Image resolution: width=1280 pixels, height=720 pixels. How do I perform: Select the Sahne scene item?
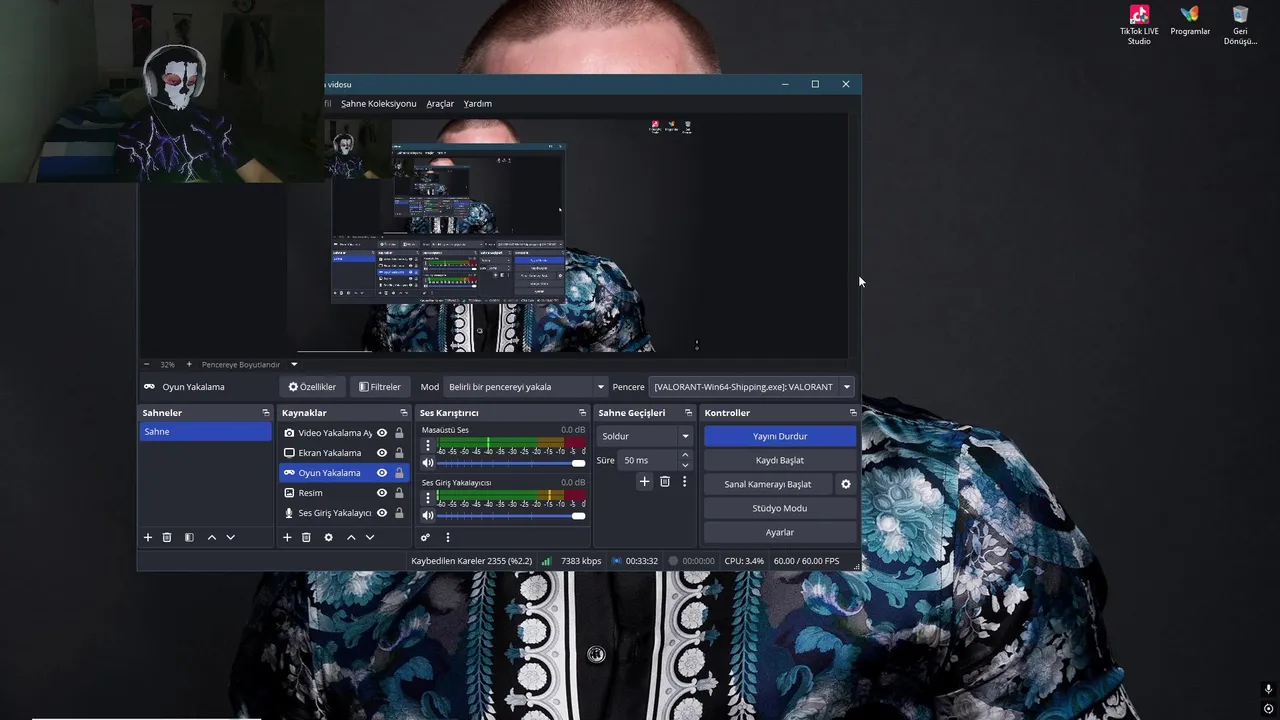[x=205, y=432]
